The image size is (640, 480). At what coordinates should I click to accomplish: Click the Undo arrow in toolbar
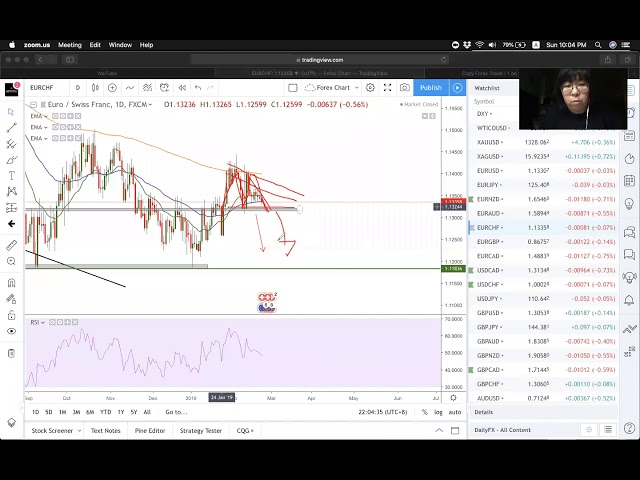point(198,88)
